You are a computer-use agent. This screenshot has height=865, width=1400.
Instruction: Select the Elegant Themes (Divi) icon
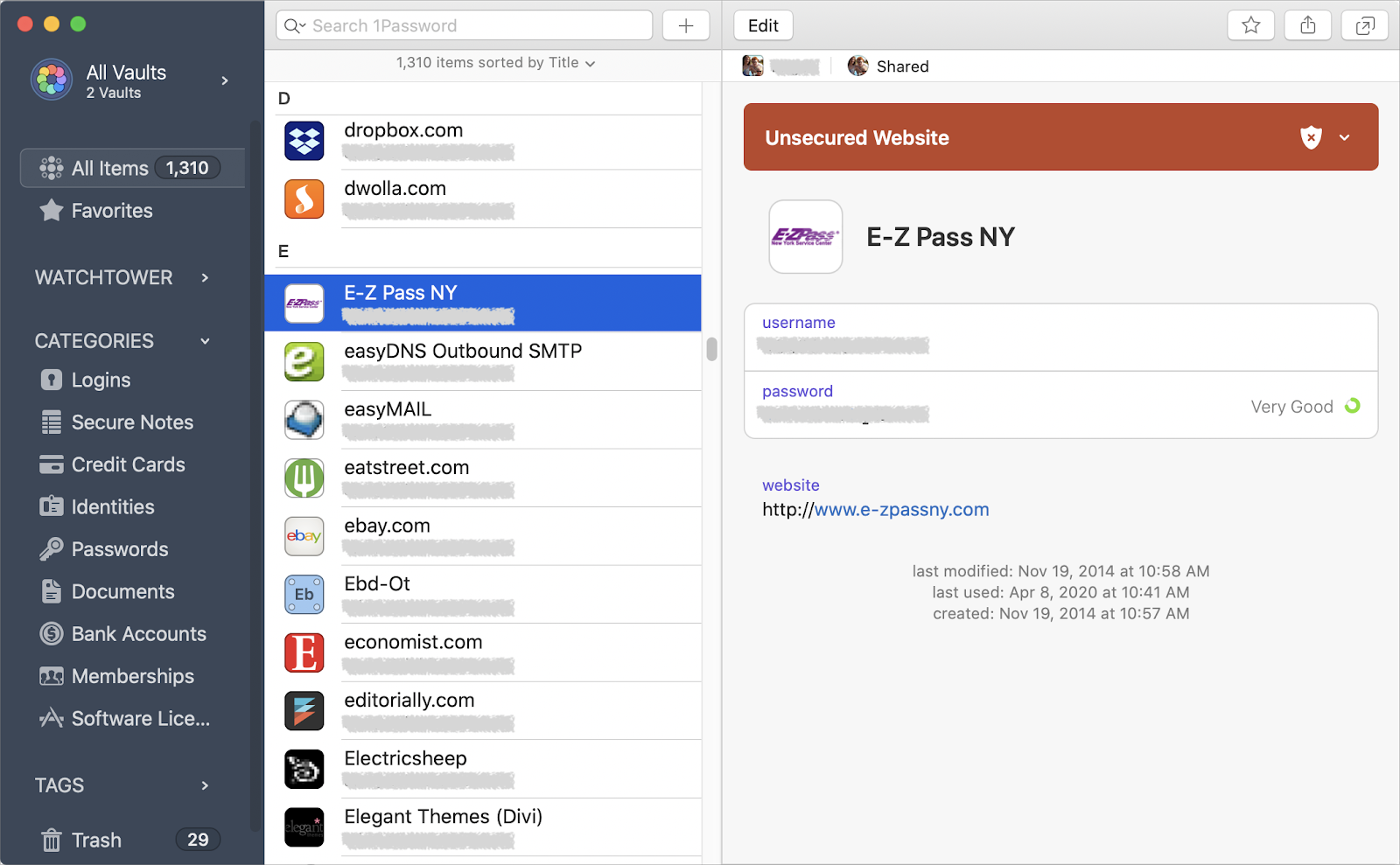pos(304,827)
